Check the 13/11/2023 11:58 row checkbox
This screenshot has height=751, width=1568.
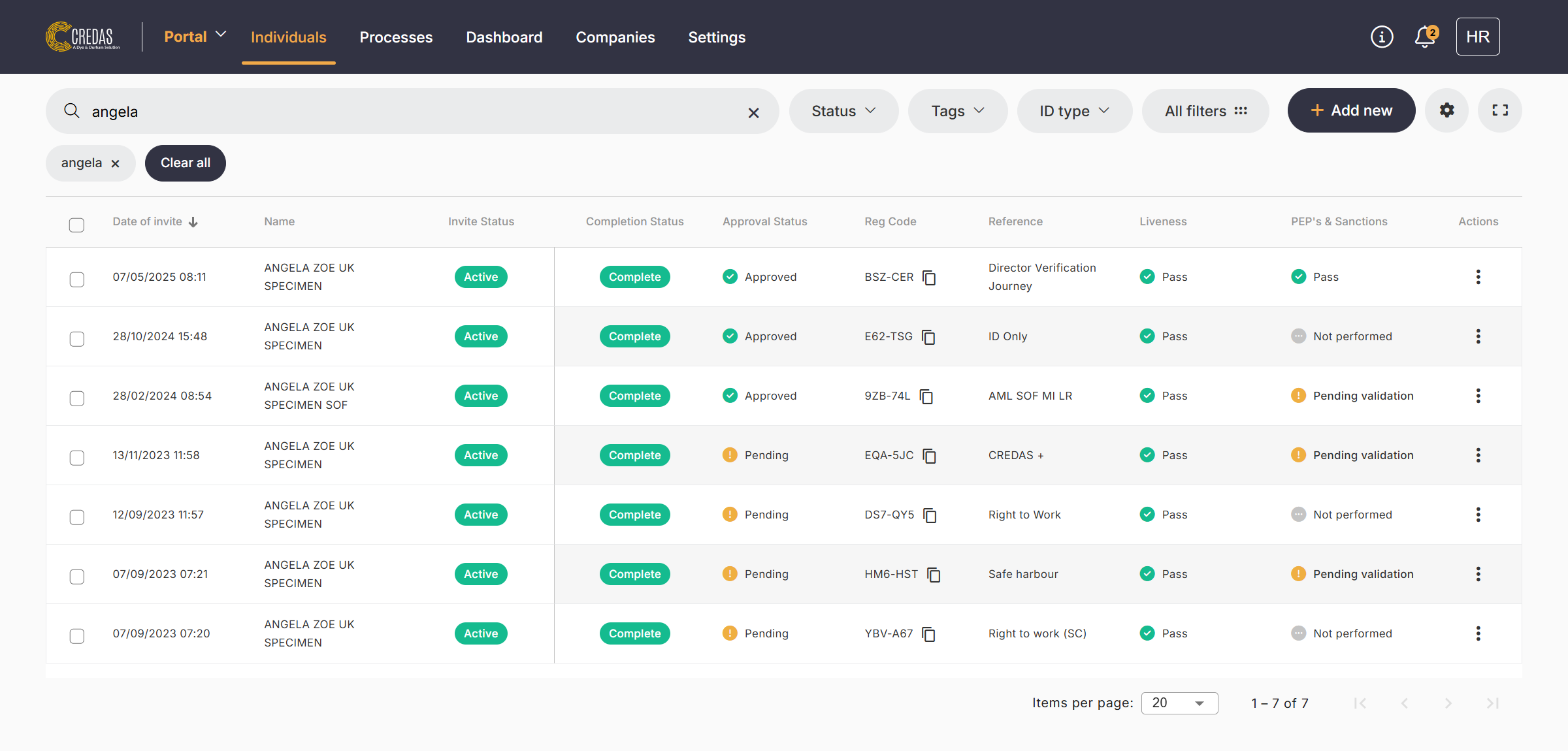point(77,458)
